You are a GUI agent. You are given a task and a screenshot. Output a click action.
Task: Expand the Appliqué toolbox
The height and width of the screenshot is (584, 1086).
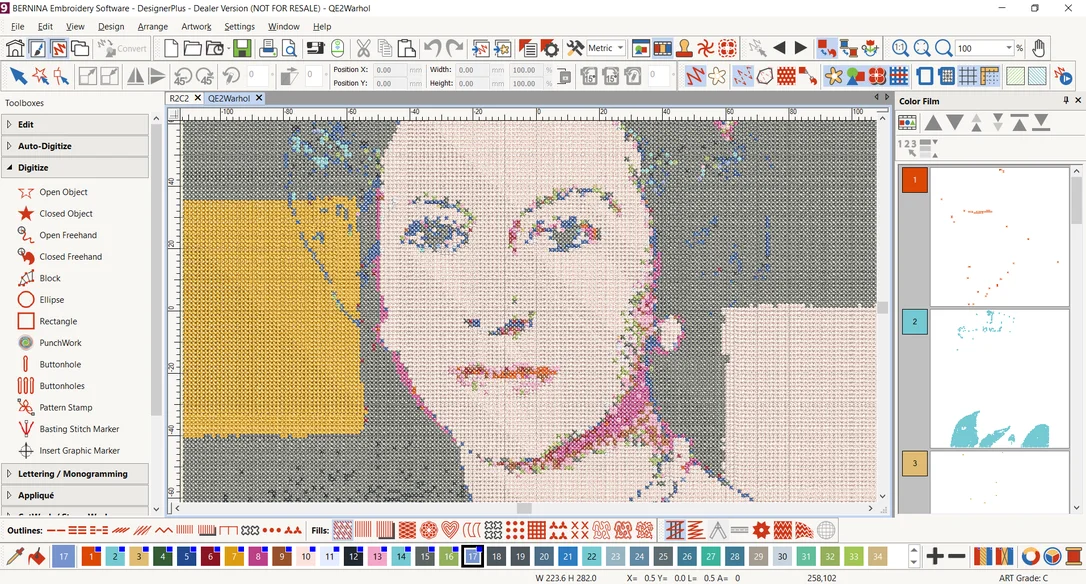click(75, 495)
